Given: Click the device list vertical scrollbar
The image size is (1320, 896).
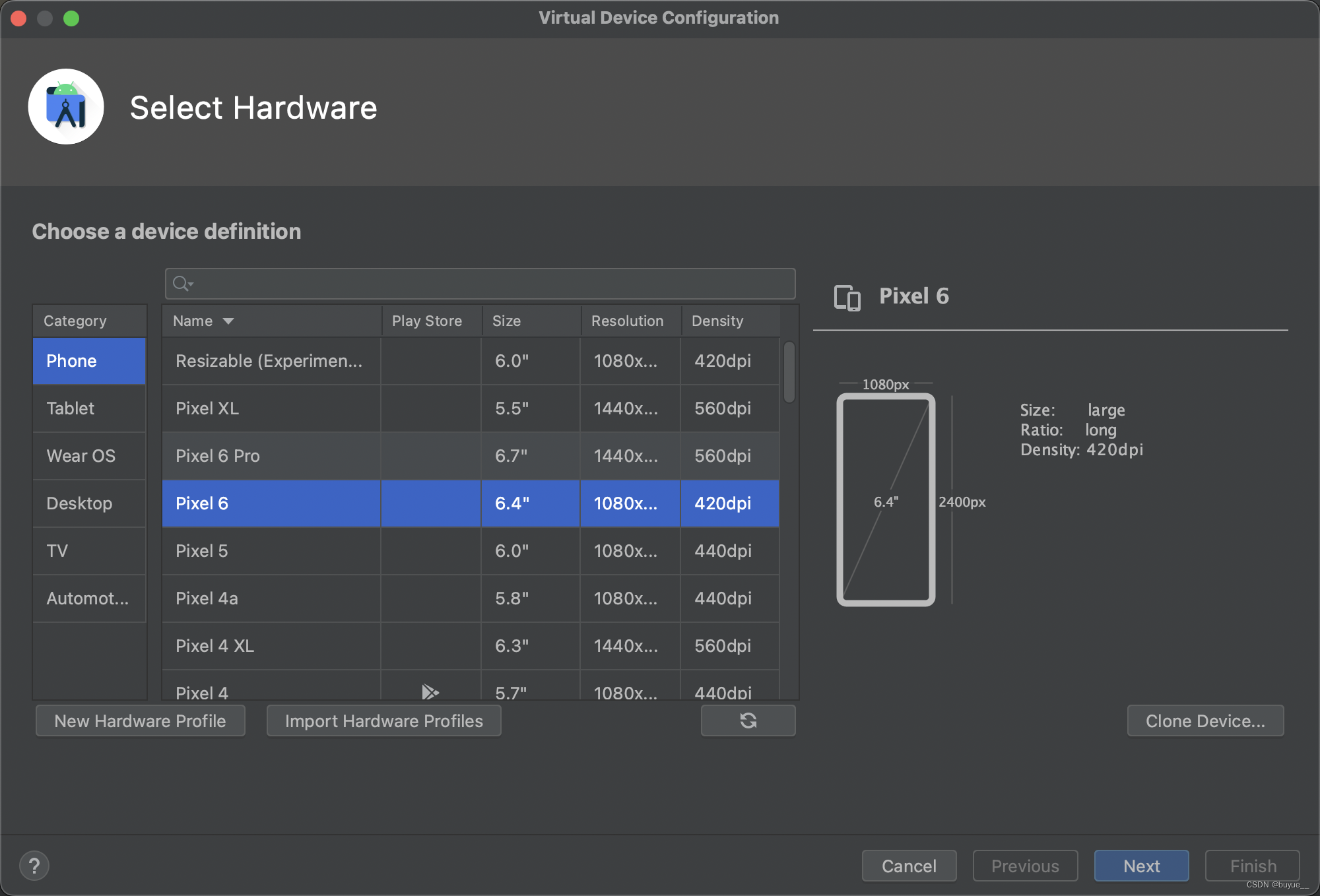Looking at the screenshot, I should 789,371.
